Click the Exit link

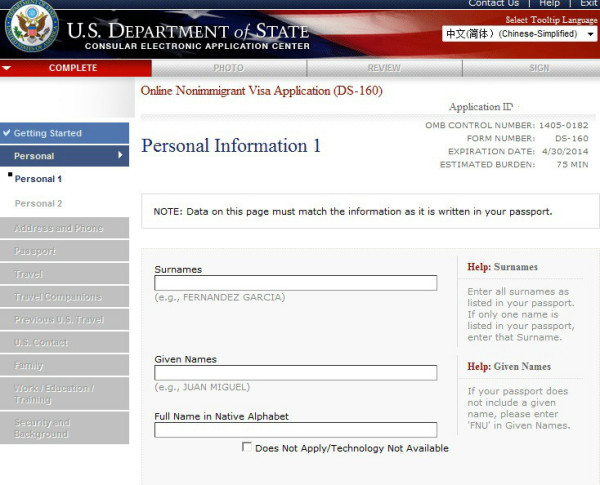(588, 4)
